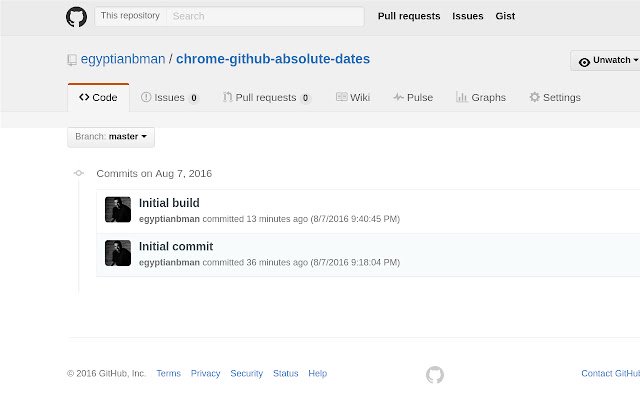Click the GitHub Octocat logo in header

tap(76, 17)
